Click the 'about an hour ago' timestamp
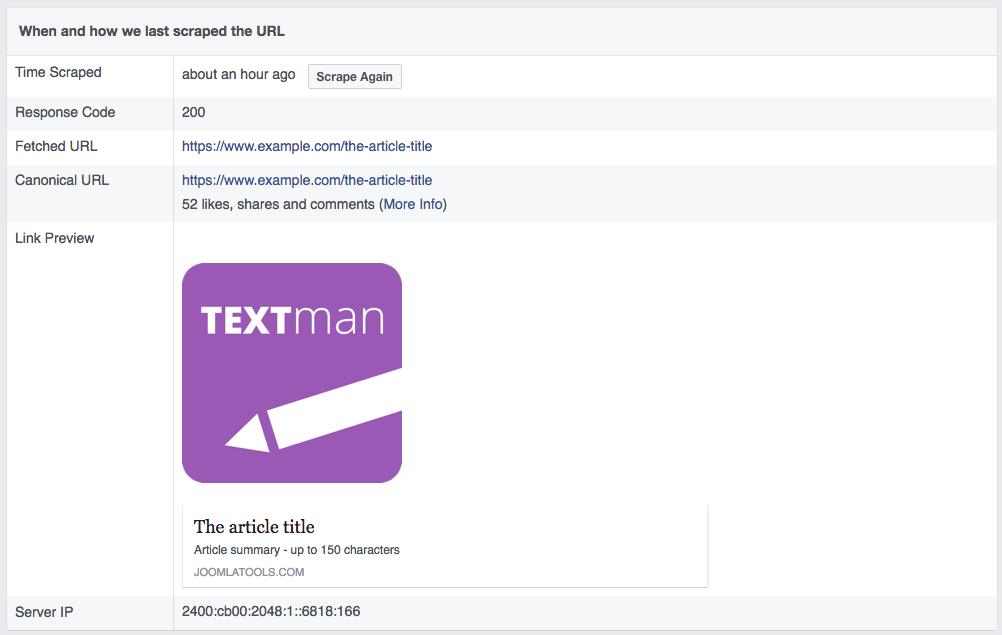 pyautogui.click(x=238, y=75)
